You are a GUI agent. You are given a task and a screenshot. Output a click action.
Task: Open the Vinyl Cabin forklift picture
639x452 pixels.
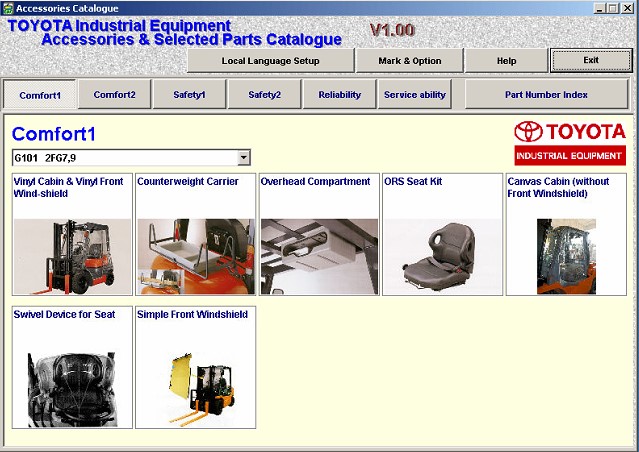[72, 256]
